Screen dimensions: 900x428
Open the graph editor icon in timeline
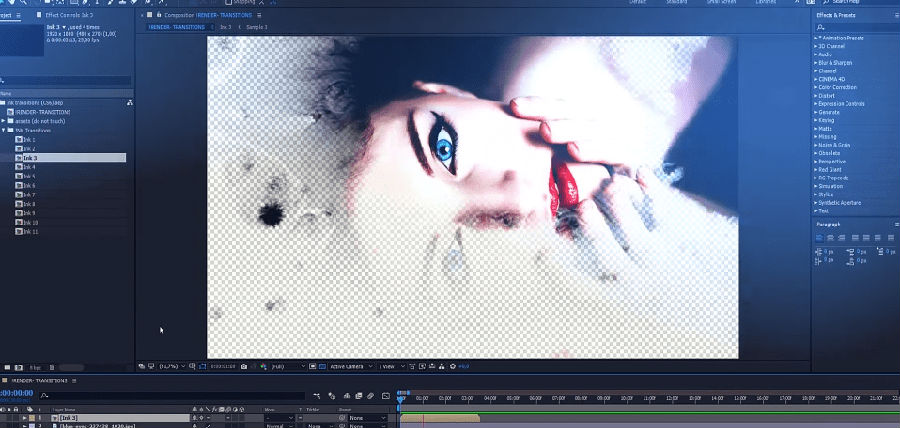pyautogui.click(x=386, y=395)
